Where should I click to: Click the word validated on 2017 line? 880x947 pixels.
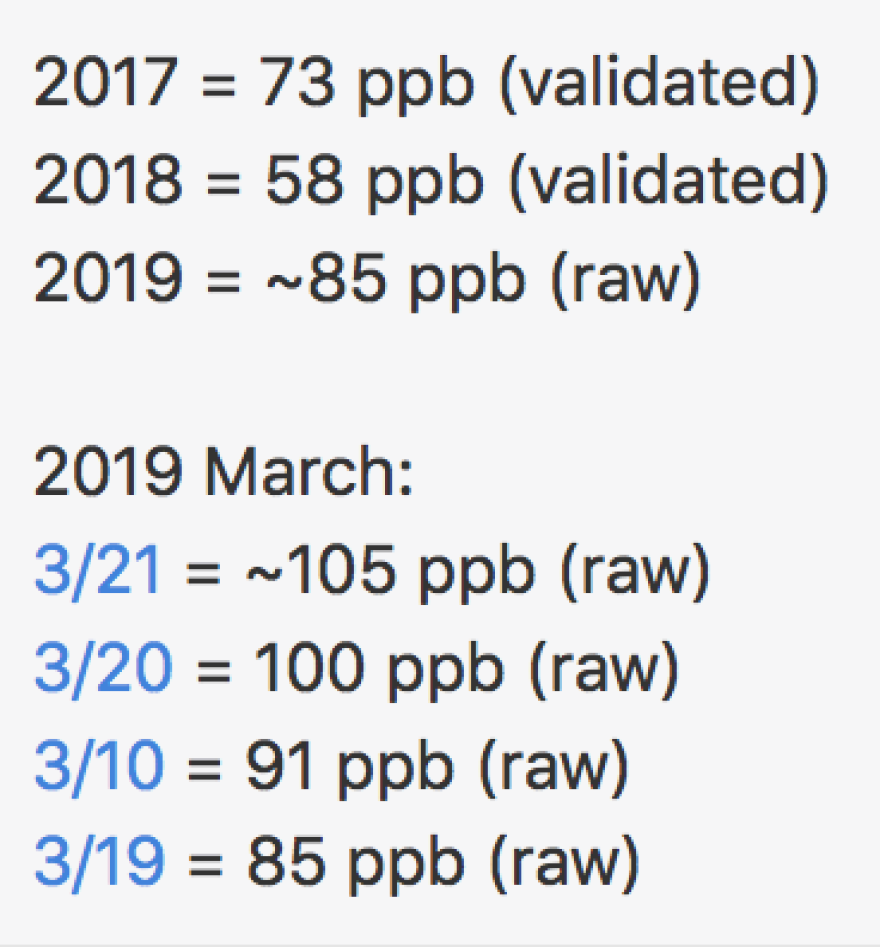[x=659, y=84]
